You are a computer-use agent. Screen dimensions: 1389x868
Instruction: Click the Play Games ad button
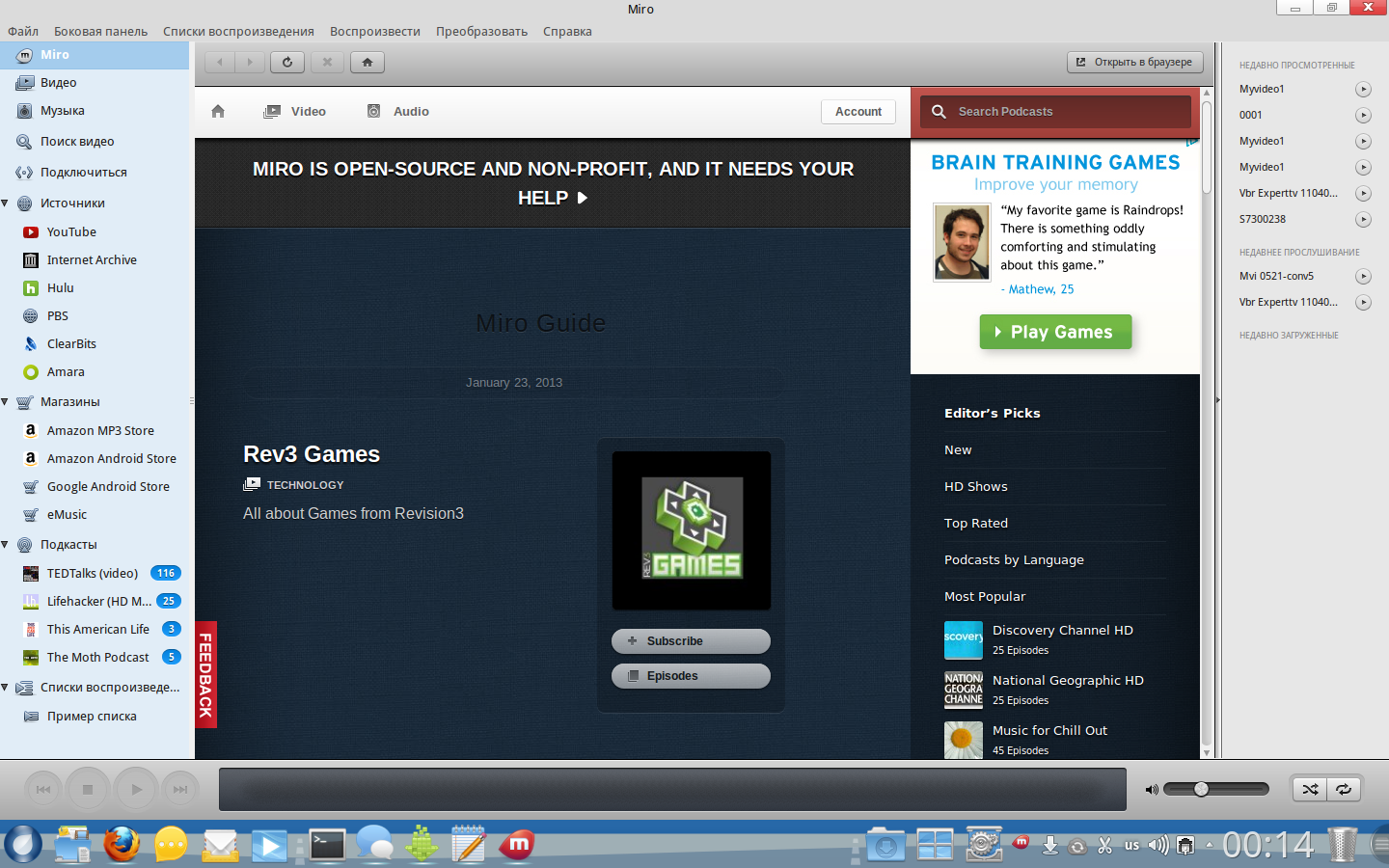point(1055,332)
